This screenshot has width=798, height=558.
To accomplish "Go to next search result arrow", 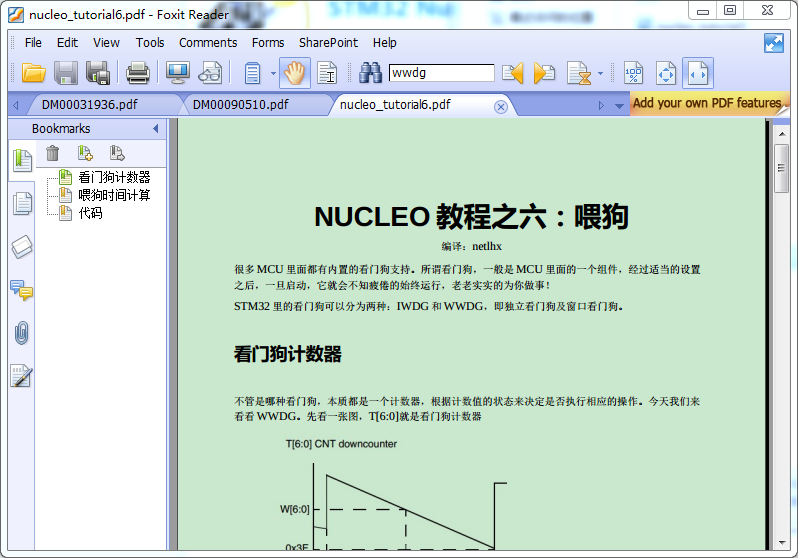I will coord(544,73).
